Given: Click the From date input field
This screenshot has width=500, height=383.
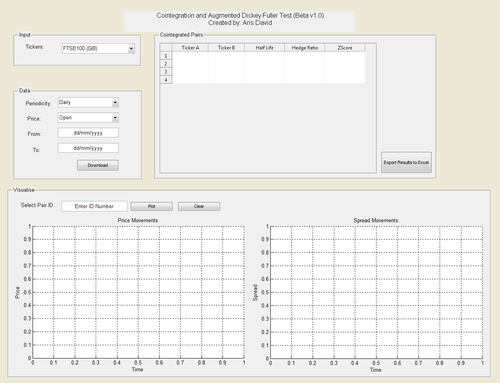Looking at the screenshot, I should pos(88,133).
